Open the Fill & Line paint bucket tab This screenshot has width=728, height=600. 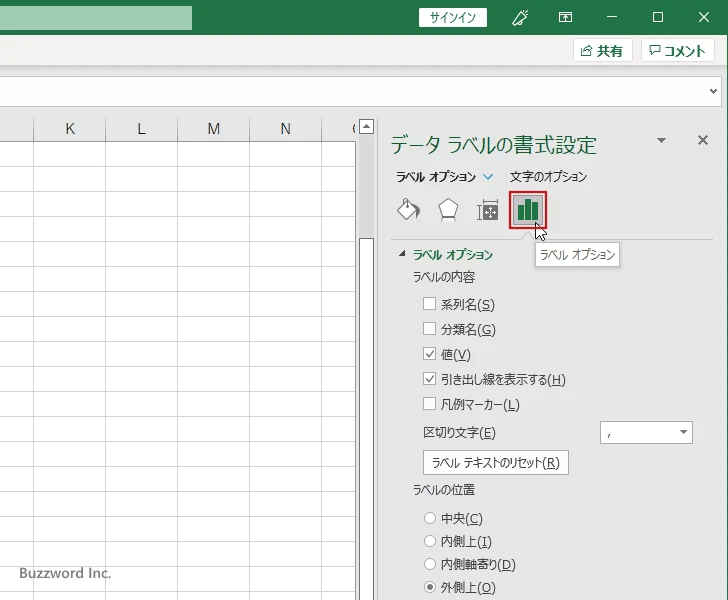409,210
